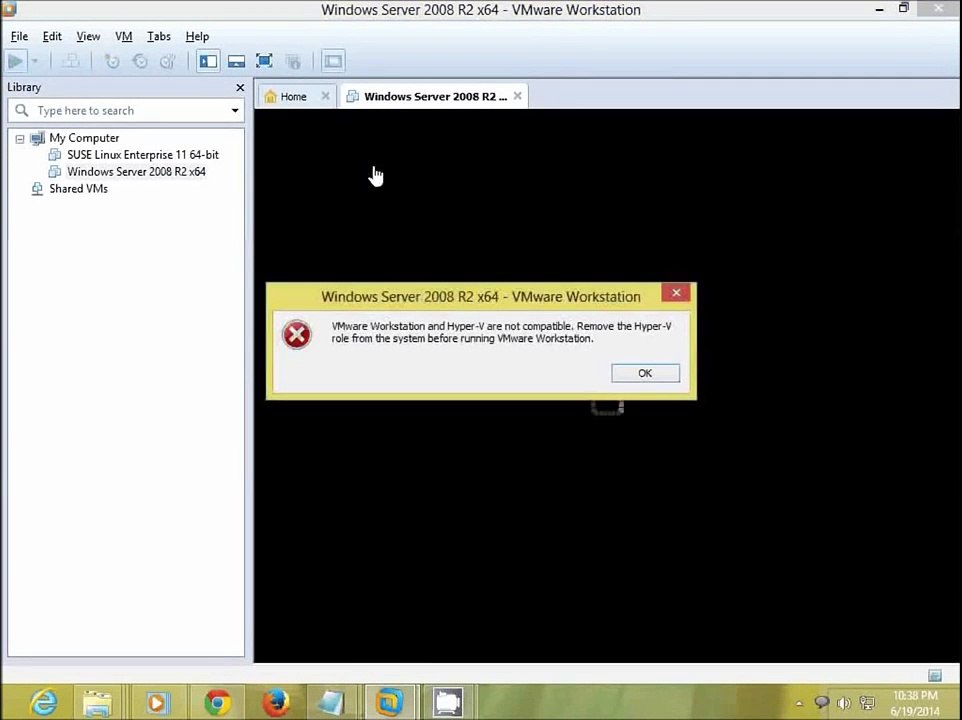Select SUSE Linux Enterprise 11 64-bit VM
Screen dimensions: 962x720
pos(143,155)
